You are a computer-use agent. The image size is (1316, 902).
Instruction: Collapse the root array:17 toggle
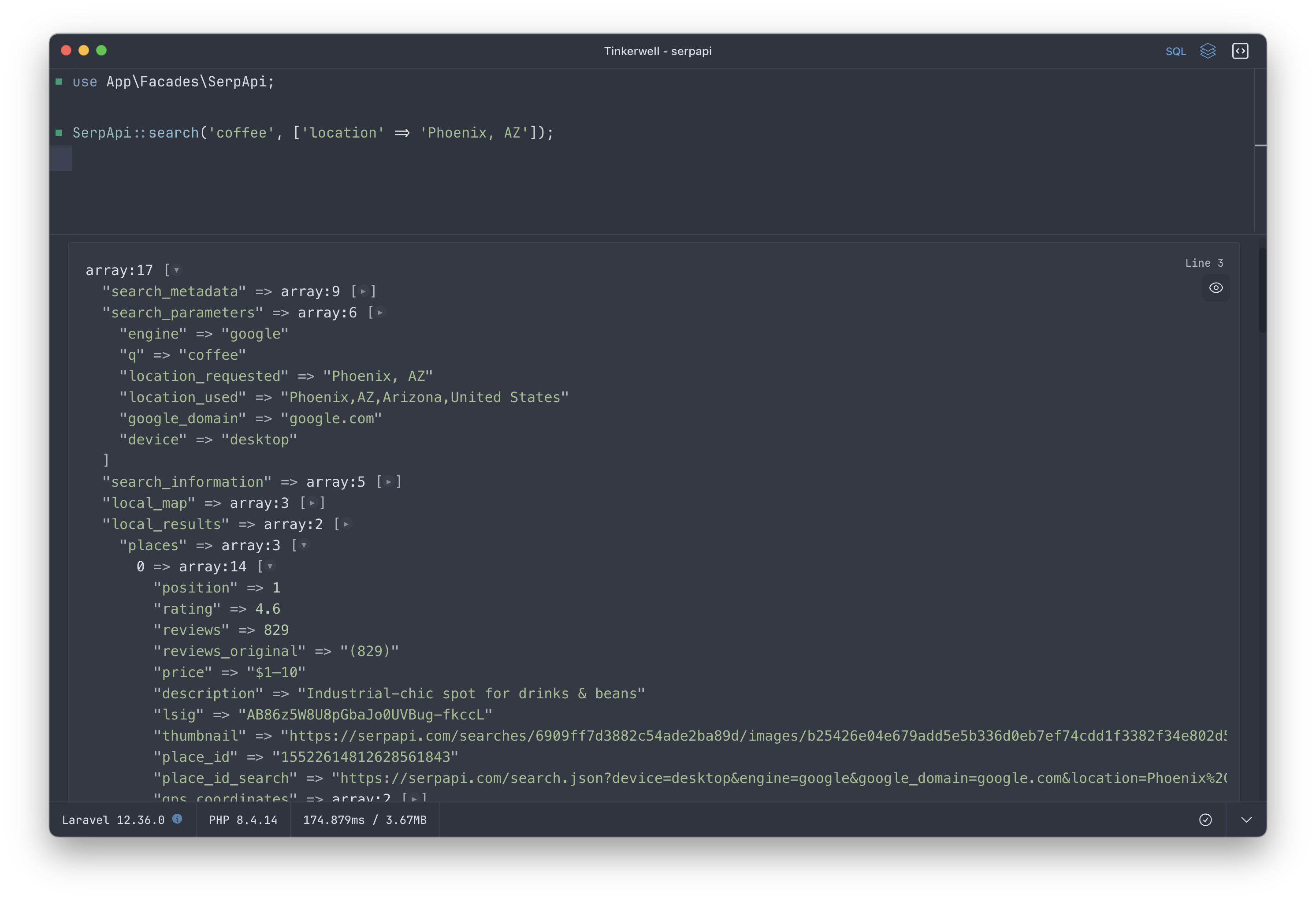pyautogui.click(x=177, y=270)
